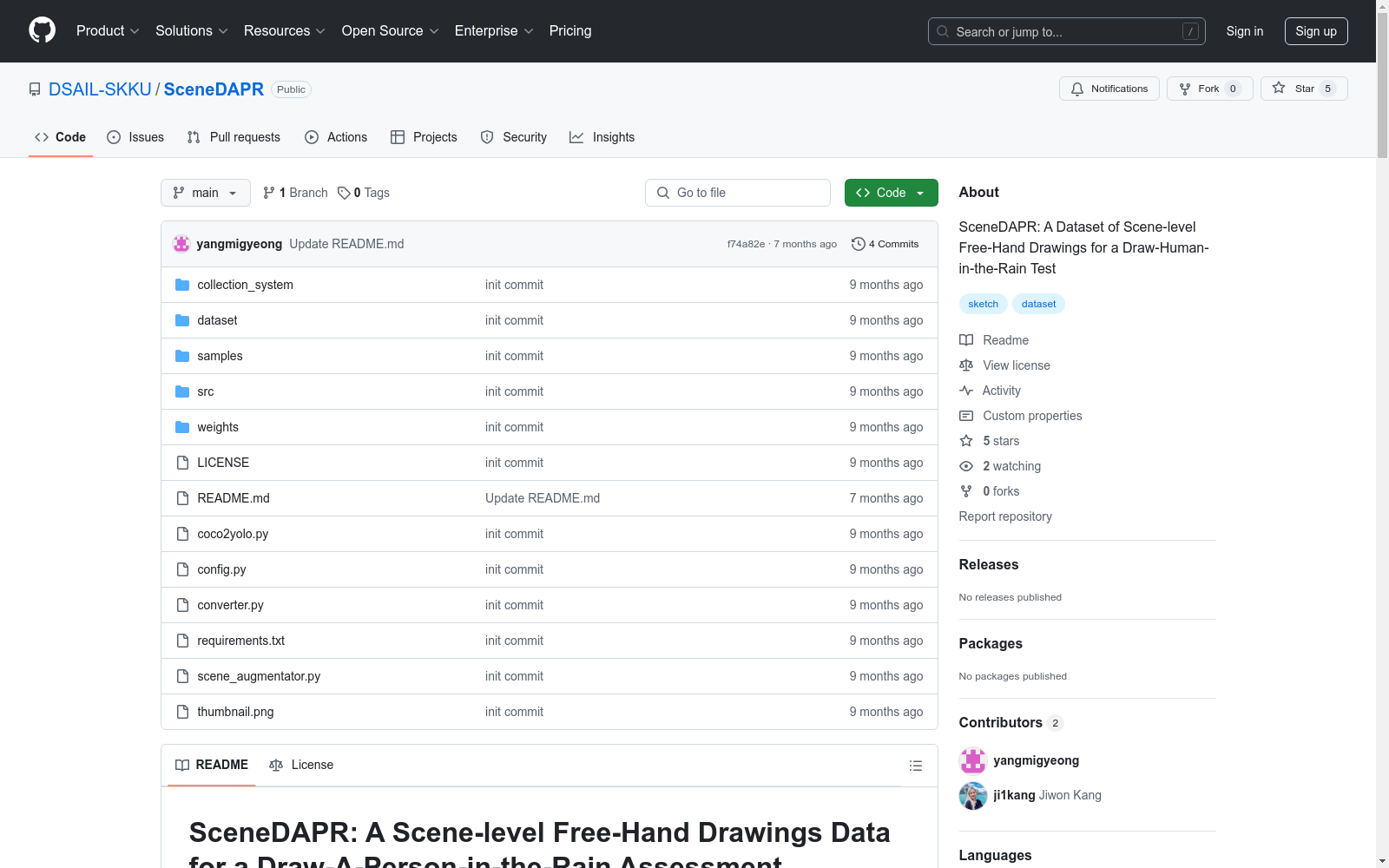Click the scale icon beside View license
Viewport: 1389px width, 868px height.
point(966,365)
